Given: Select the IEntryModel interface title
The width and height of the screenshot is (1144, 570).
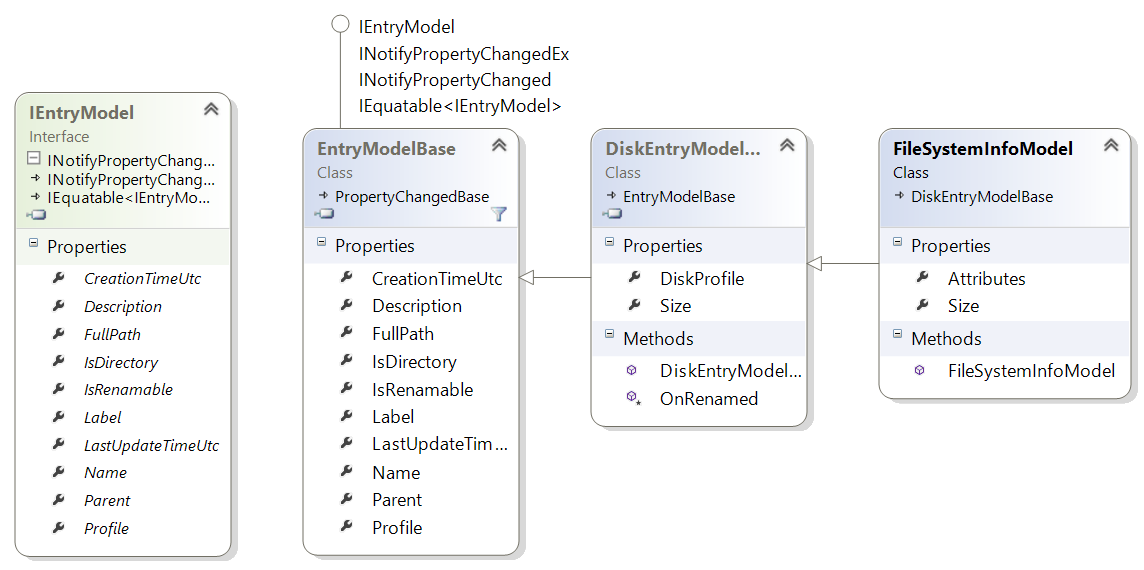Looking at the screenshot, I should click(82, 112).
